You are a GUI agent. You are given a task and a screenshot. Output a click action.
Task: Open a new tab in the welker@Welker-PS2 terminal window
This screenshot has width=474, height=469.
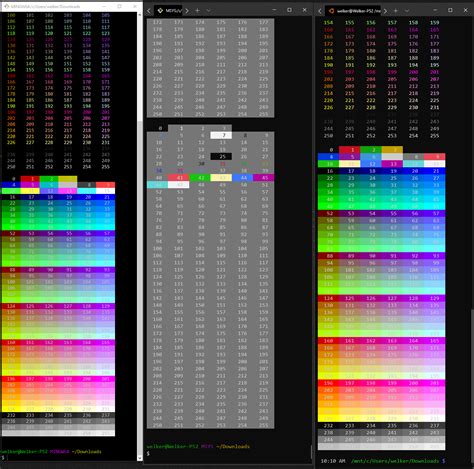[x=396, y=11]
